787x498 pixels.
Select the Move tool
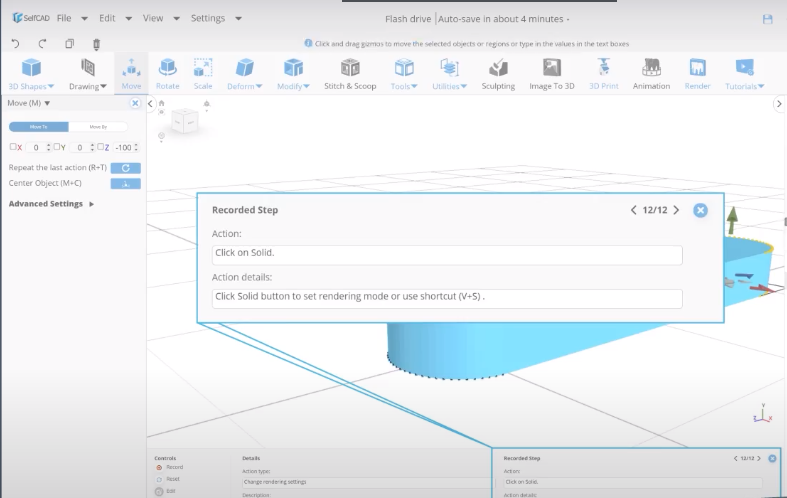point(132,74)
